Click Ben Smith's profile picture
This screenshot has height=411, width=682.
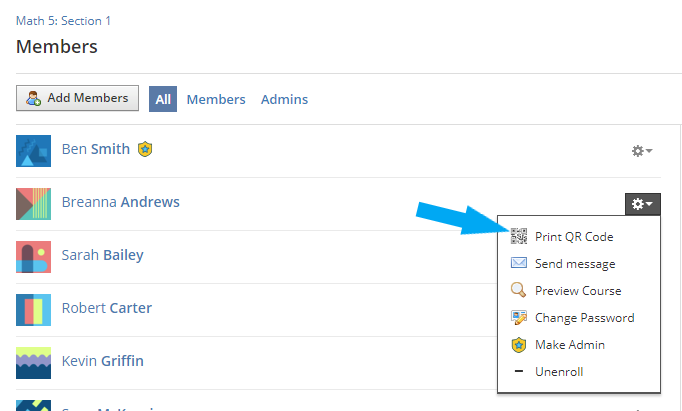pos(34,150)
